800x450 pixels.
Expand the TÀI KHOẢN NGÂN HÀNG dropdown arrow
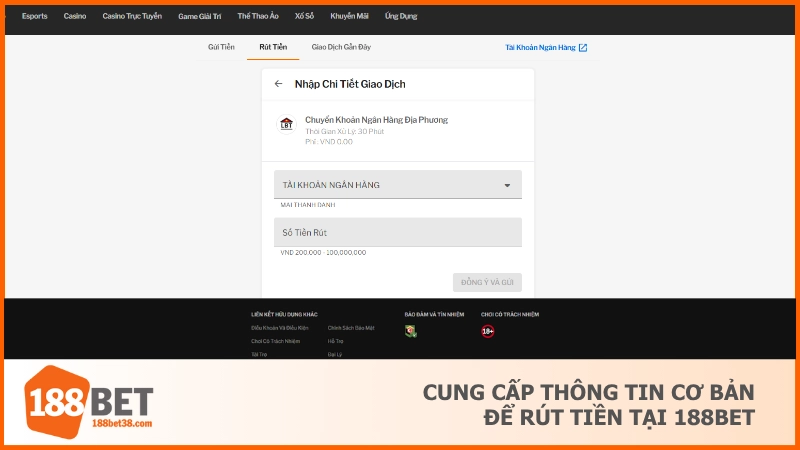[507, 185]
